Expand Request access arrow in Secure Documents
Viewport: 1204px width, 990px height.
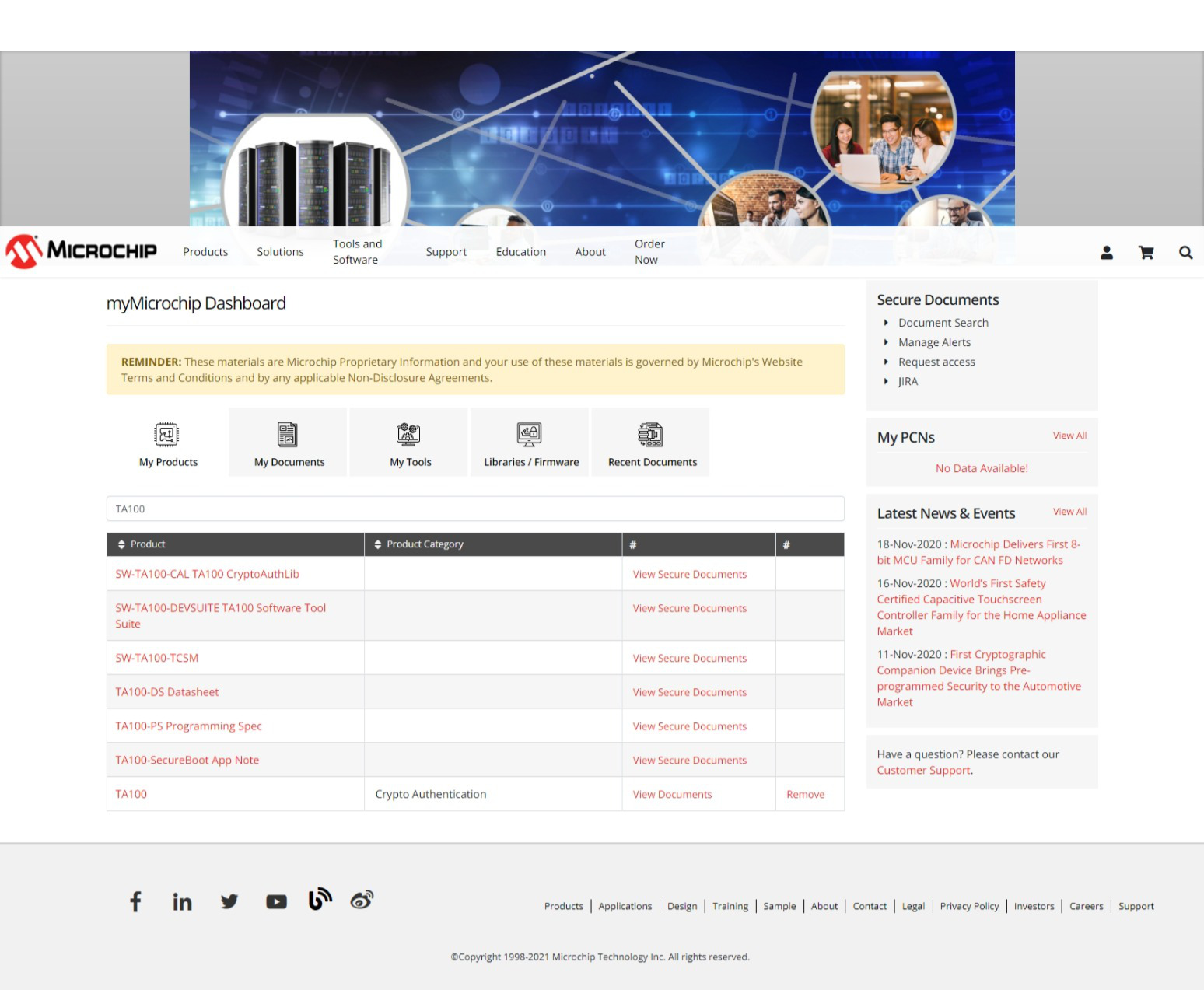[x=886, y=362]
